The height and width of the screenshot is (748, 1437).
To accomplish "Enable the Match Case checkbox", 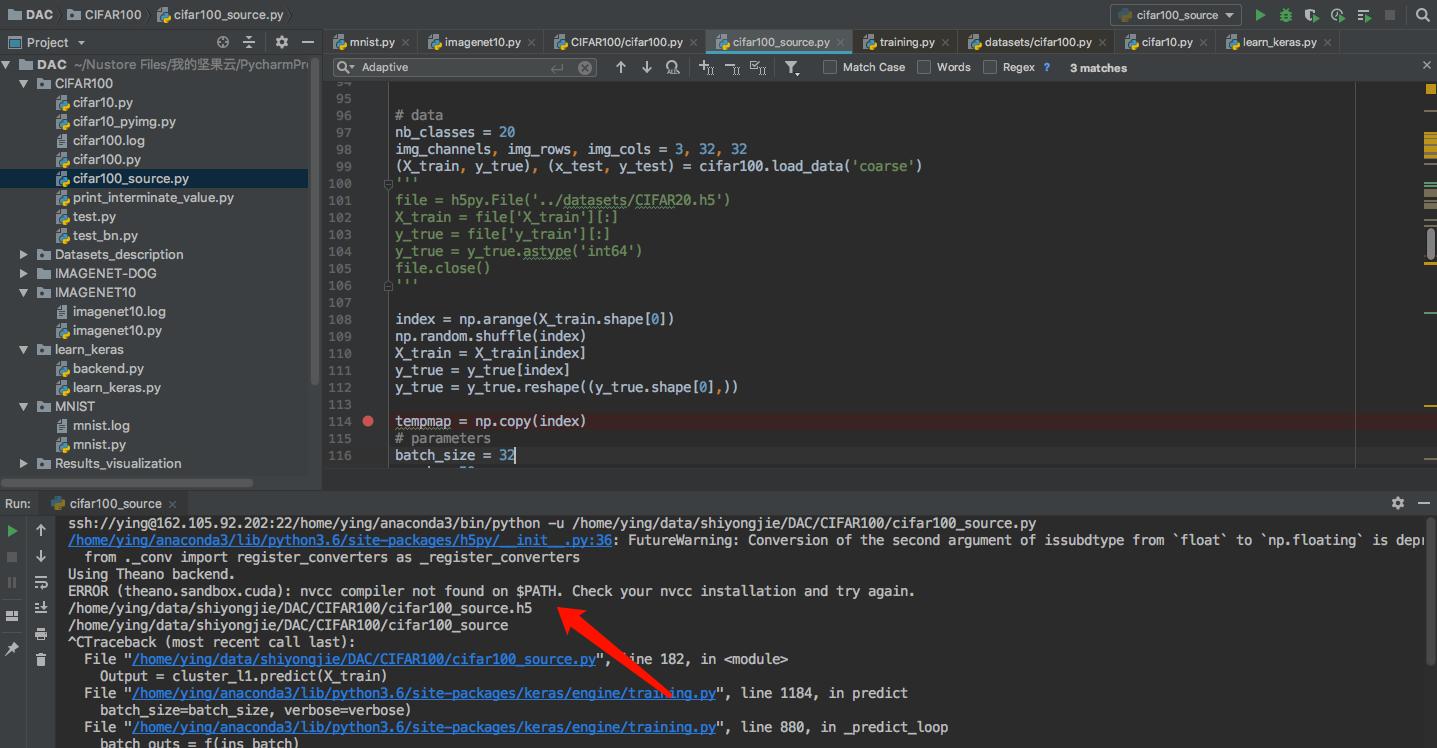I will (x=830, y=67).
